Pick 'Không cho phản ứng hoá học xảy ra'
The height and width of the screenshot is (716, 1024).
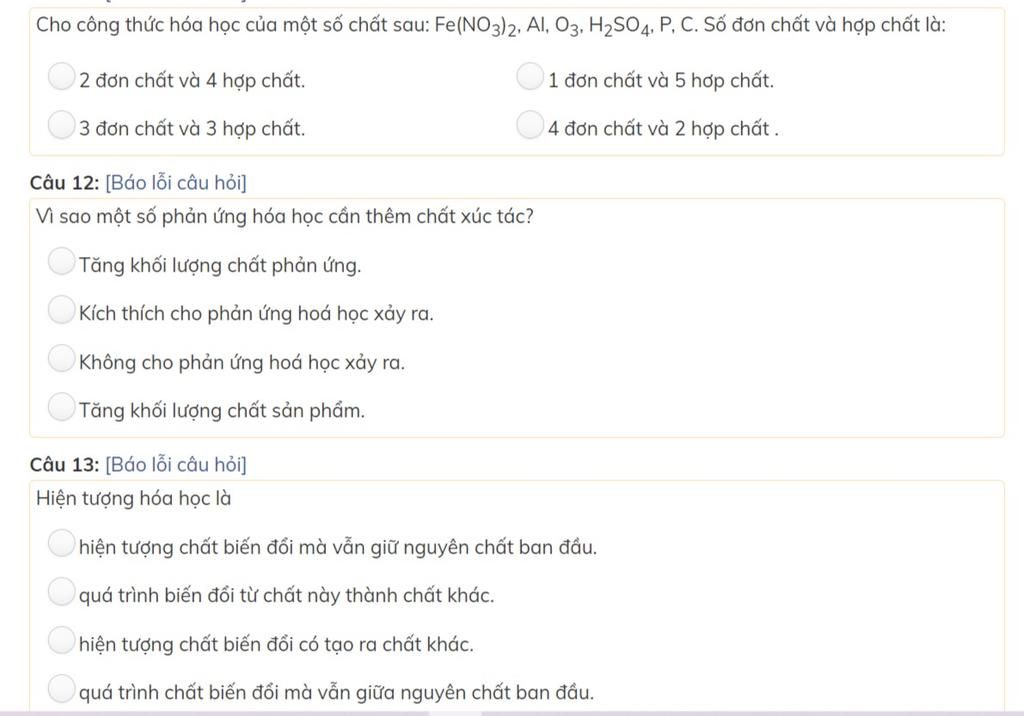63,360
